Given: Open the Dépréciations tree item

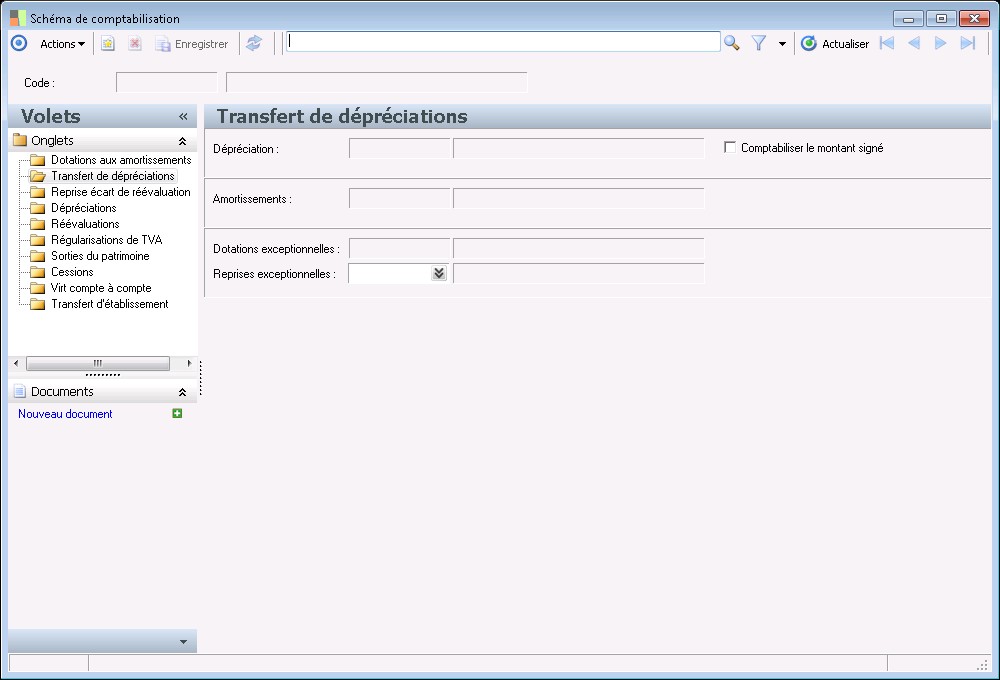Looking at the screenshot, I should [x=84, y=208].
